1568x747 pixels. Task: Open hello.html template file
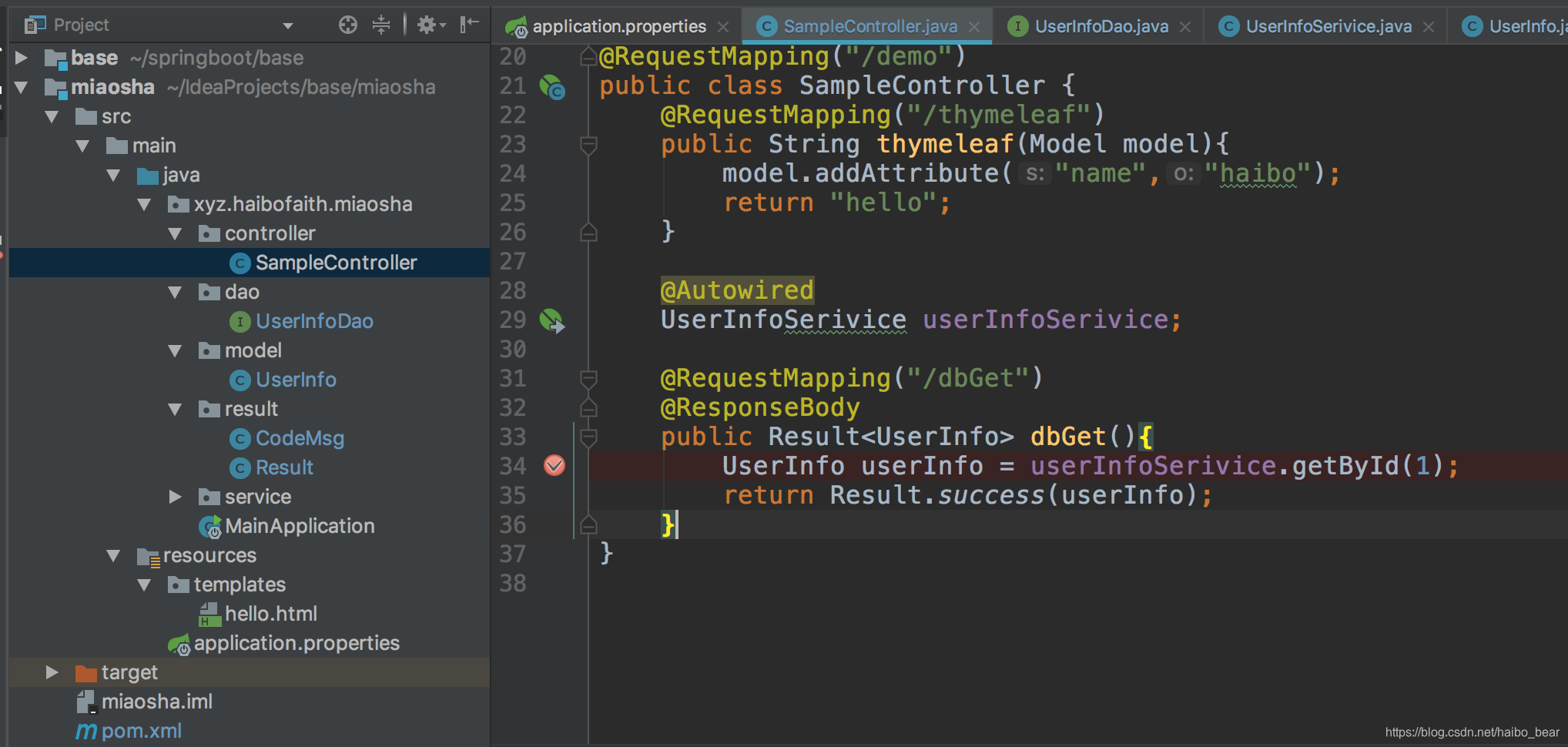tap(270, 614)
